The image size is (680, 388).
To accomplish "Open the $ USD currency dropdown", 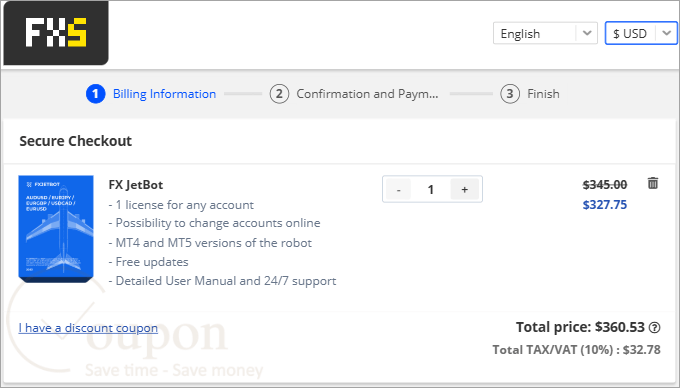I will 641,33.
